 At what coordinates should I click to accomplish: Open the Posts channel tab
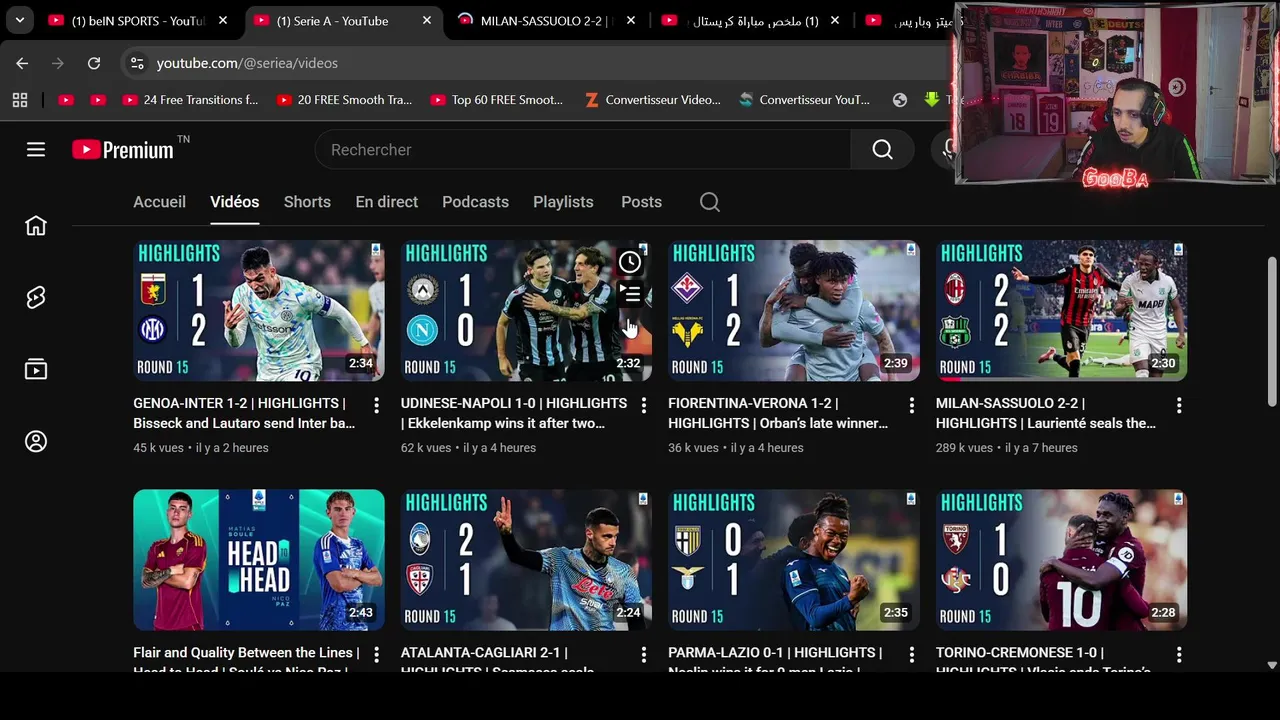coord(642,202)
